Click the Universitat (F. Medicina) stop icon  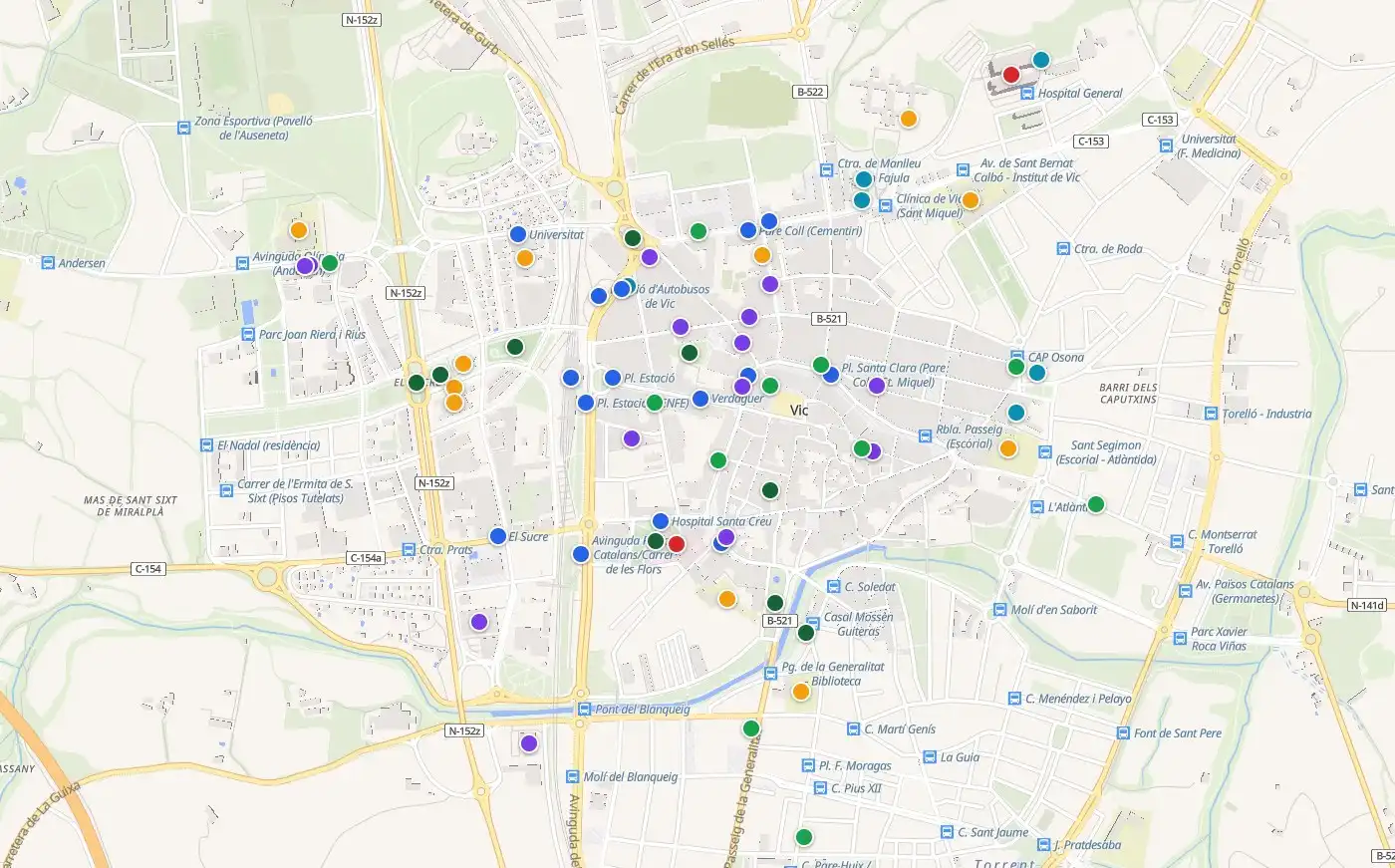click(1166, 145)
